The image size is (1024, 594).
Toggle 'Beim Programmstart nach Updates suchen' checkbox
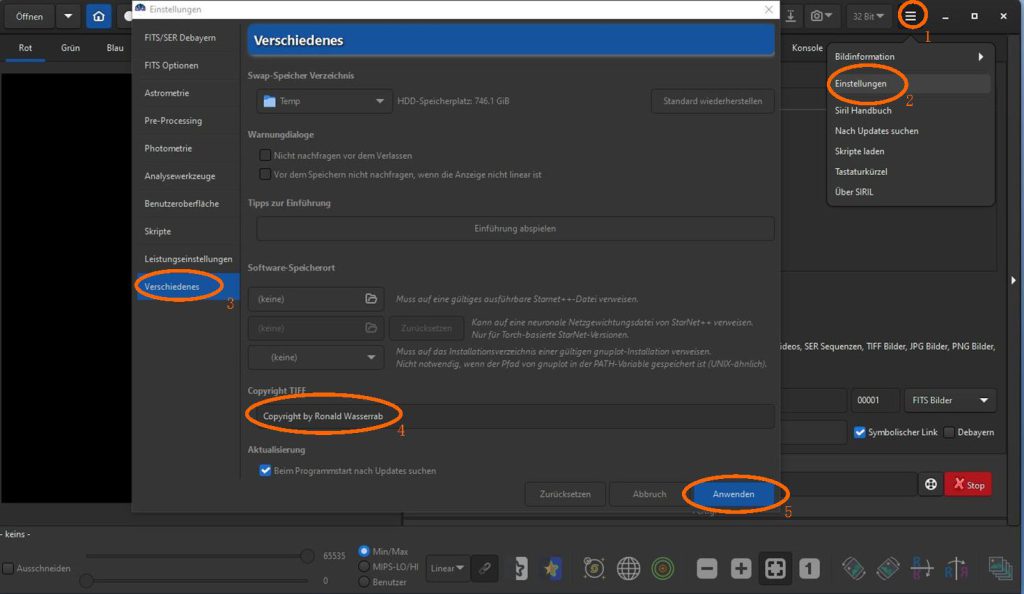265,470
